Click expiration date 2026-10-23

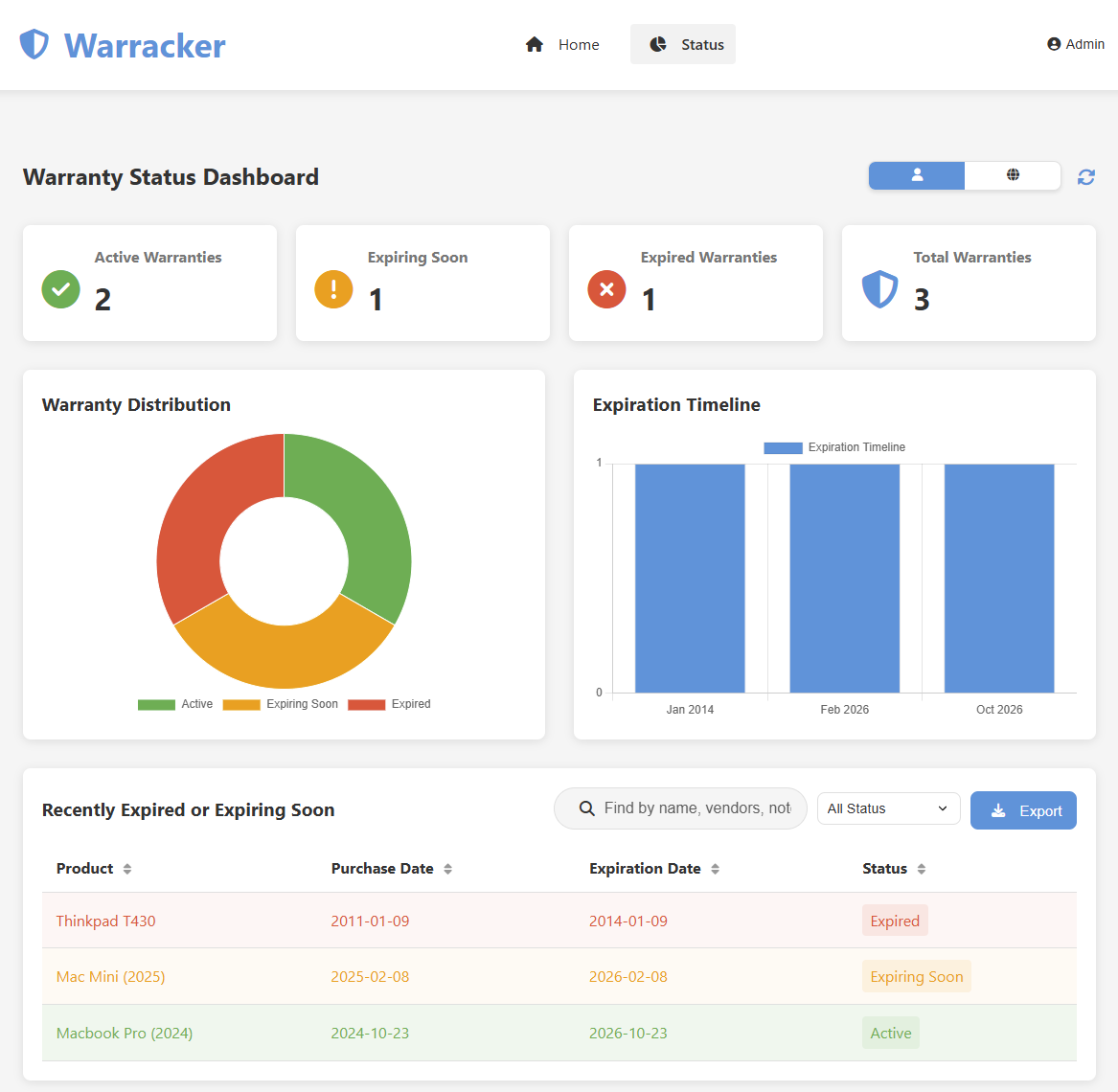tap(628, 1033)
